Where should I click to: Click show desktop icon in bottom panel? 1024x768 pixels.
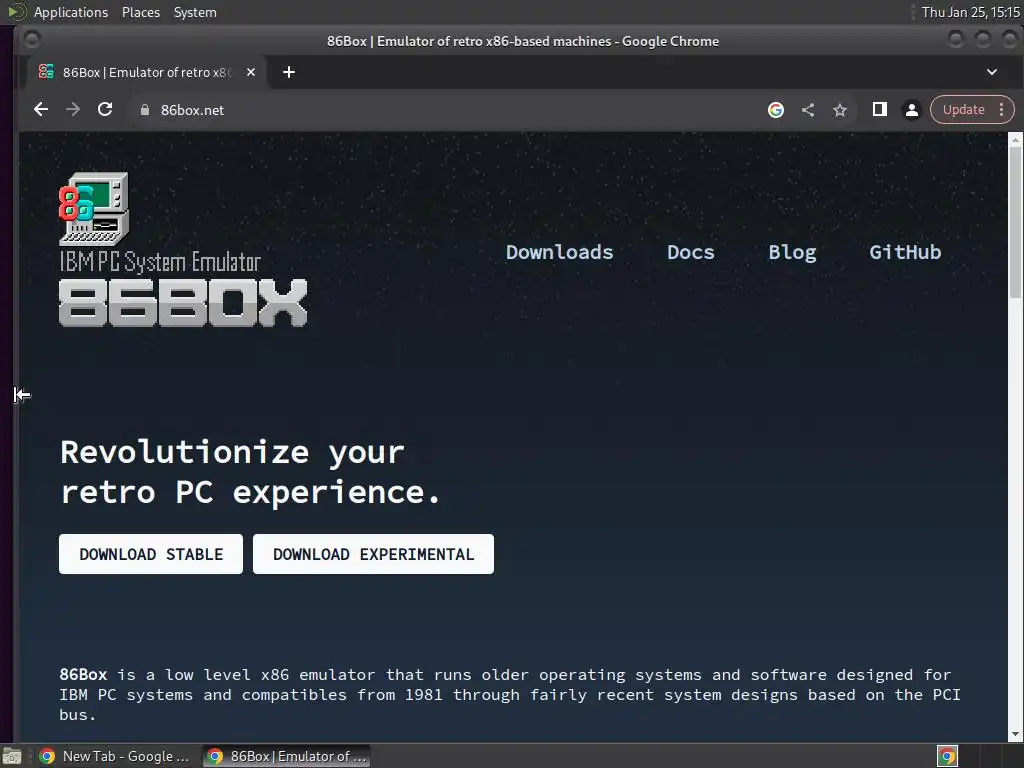[x=12, y=756]
